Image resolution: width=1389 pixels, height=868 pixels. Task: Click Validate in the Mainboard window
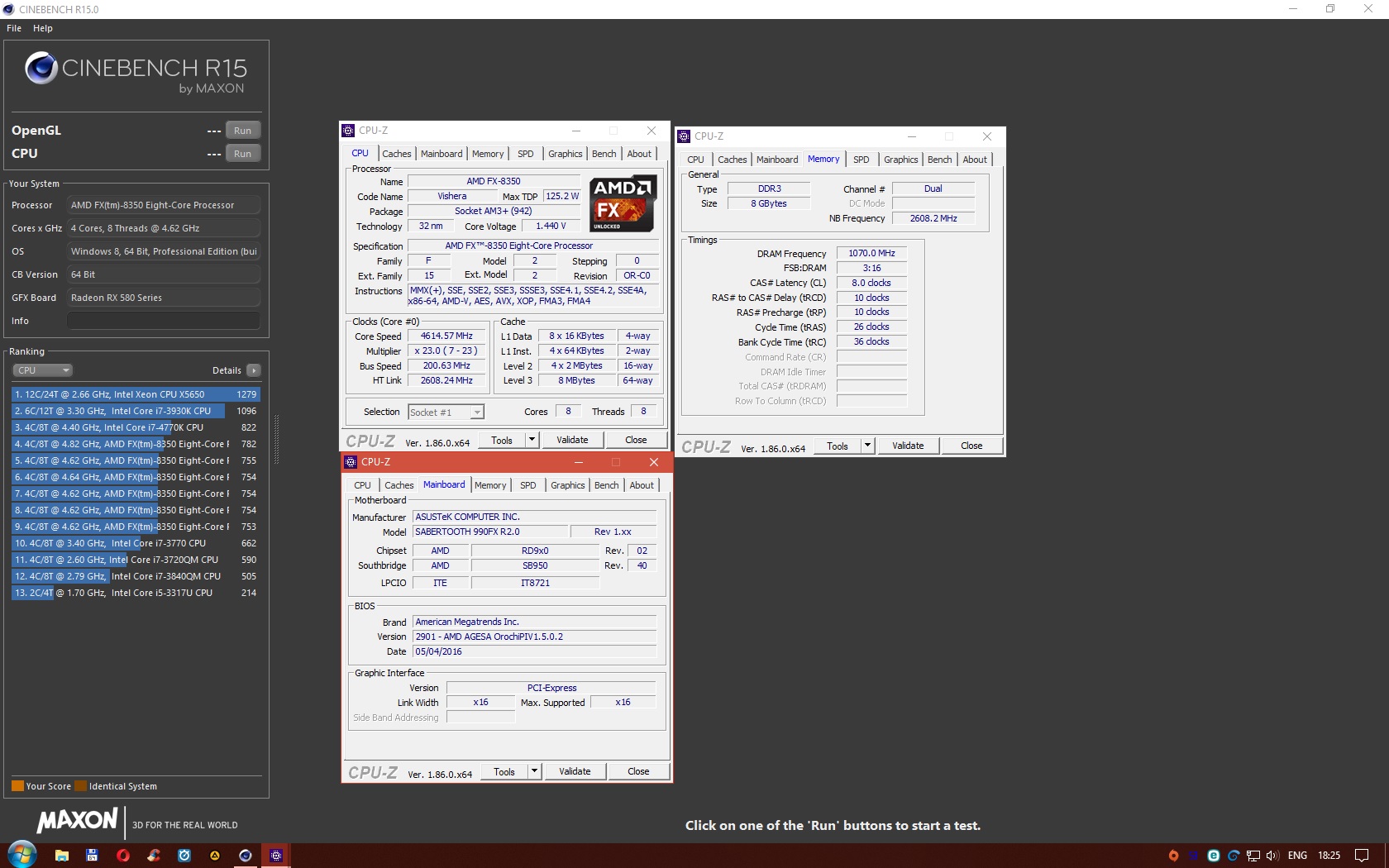pyautogui.click(x=575, y=771)
